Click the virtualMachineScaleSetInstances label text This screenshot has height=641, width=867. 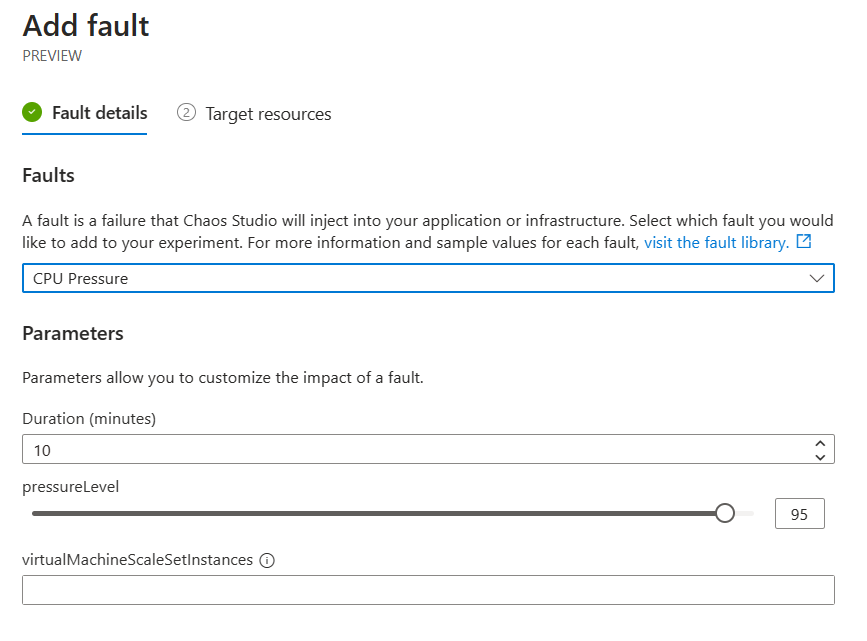click(137, 560)
